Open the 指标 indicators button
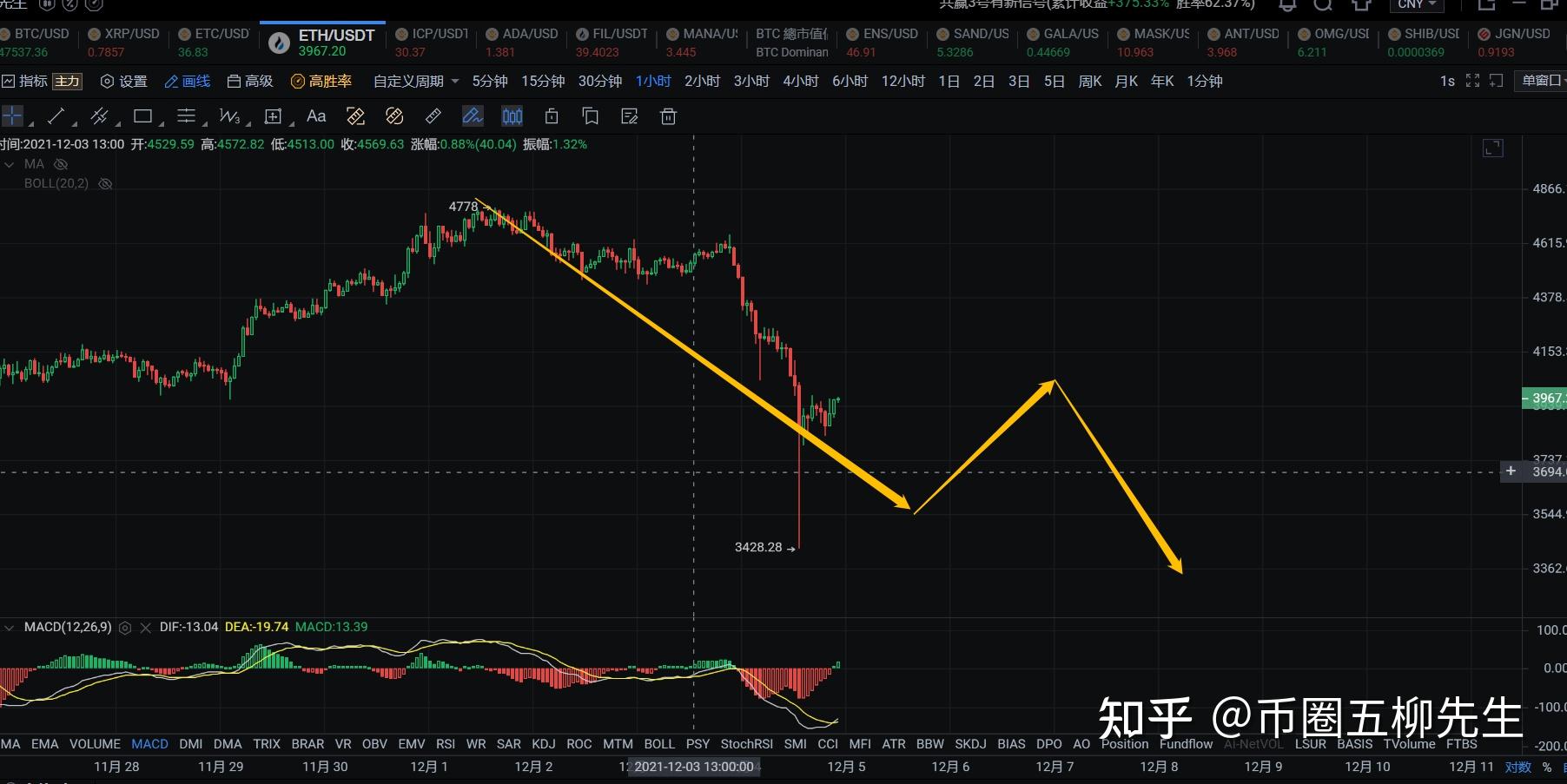Viewport: 1567px width, 784px height. pyautogui.click(x=25, y=81)
